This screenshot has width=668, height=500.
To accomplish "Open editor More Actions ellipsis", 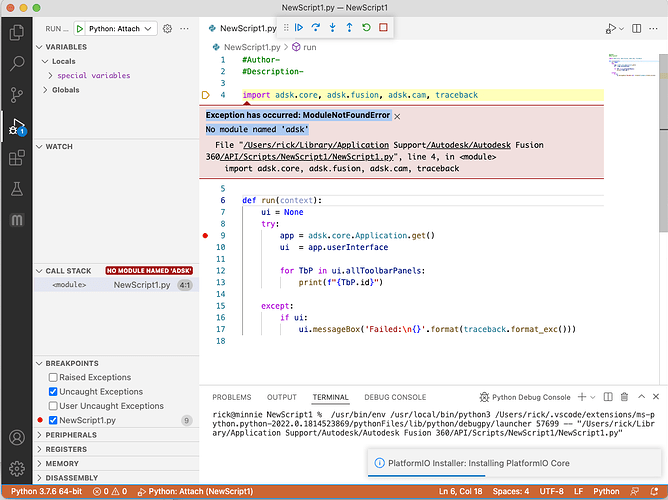I will tap(653, 29).
